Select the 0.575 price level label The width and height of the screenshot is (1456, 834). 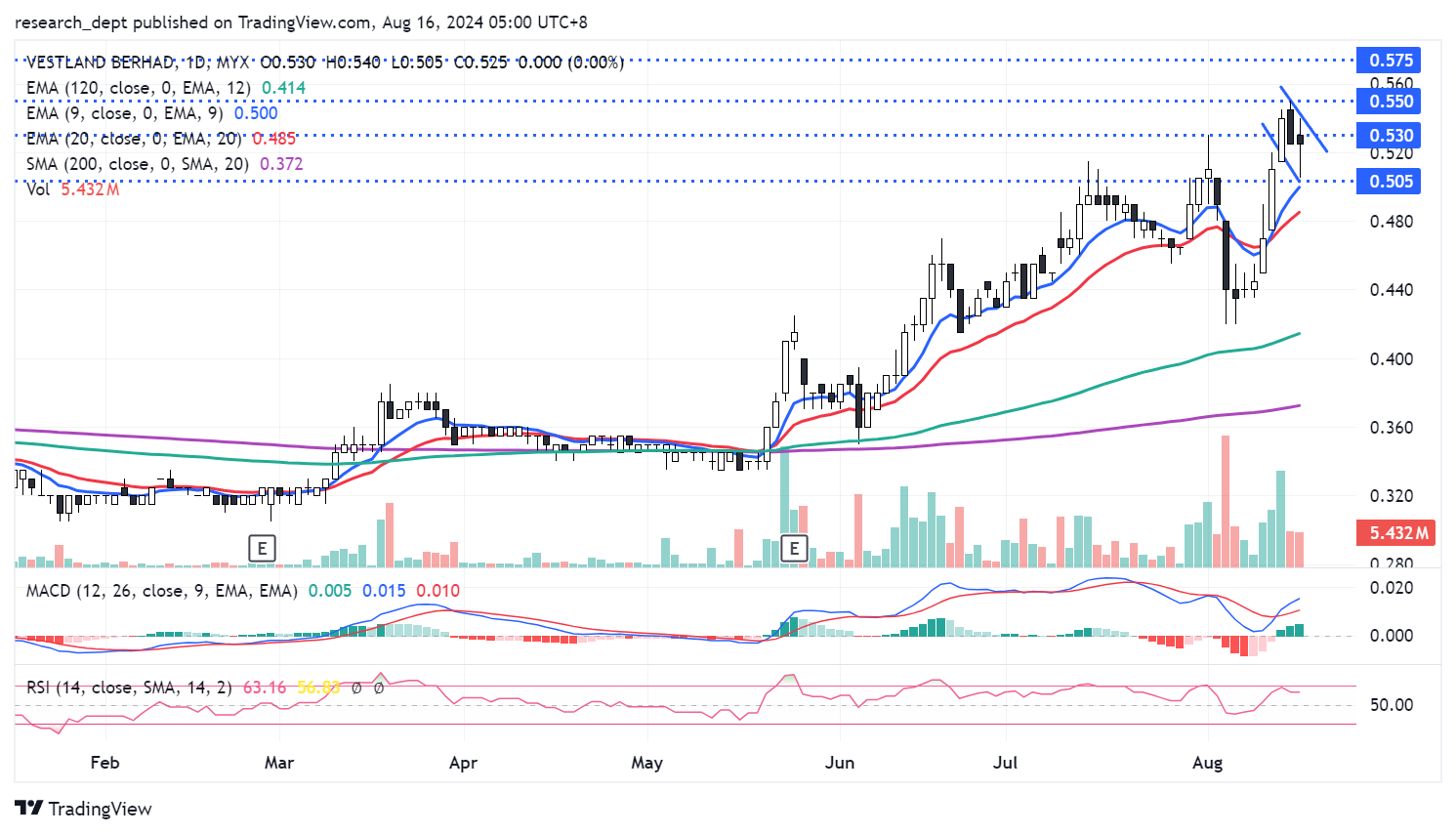click(x=1390, y=61)
